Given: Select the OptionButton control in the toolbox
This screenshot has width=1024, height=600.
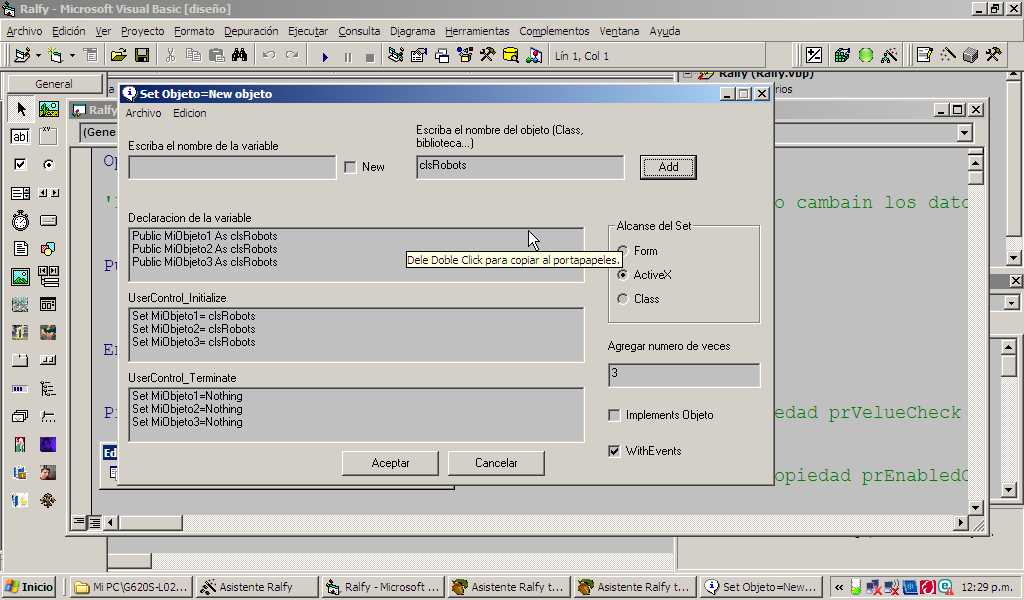Looking at the screenshot, I should (x=48, y=165).
